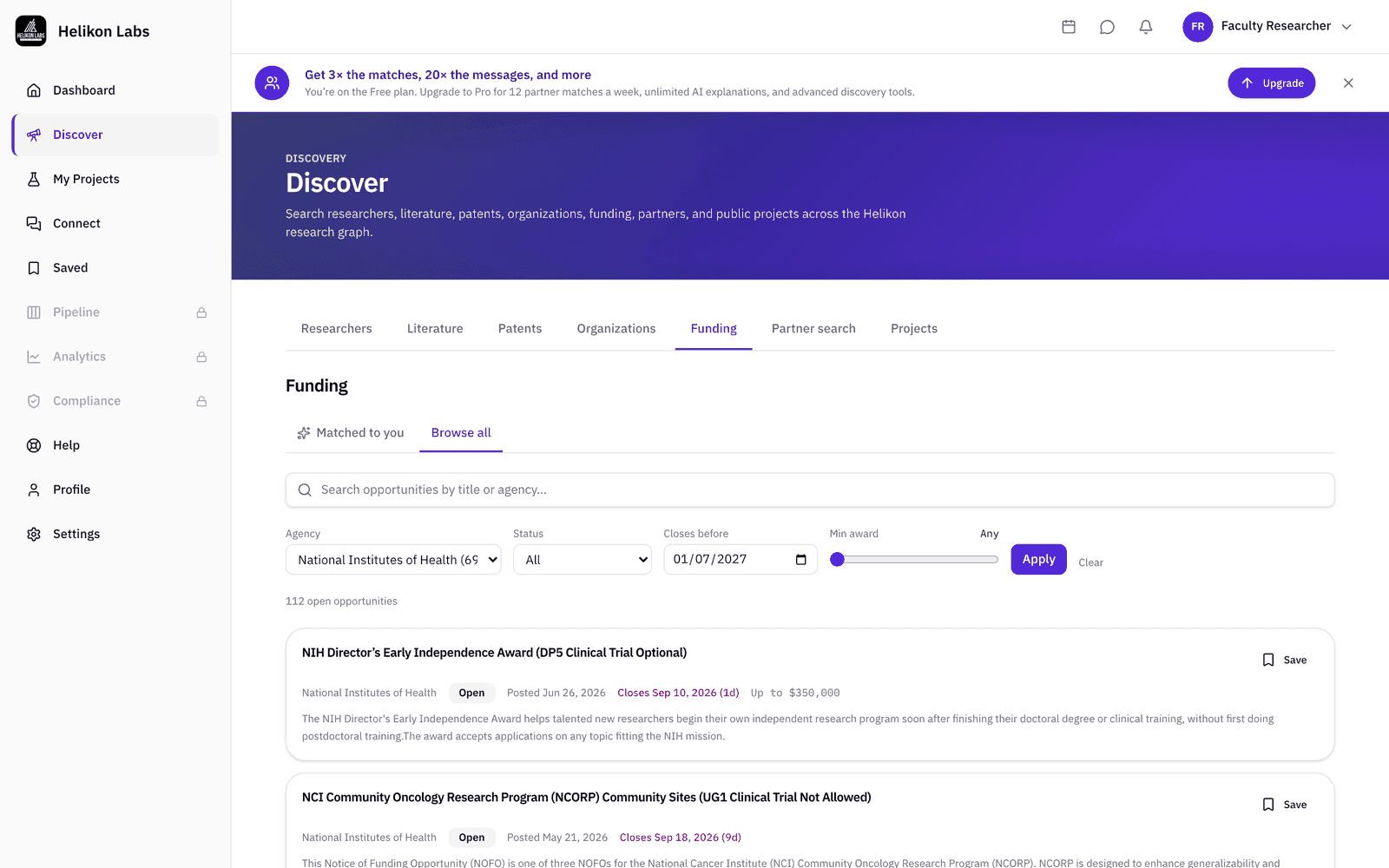
Task: Save the NIH Director's Early Independence Award
Action: click(x=1284, y=660)
